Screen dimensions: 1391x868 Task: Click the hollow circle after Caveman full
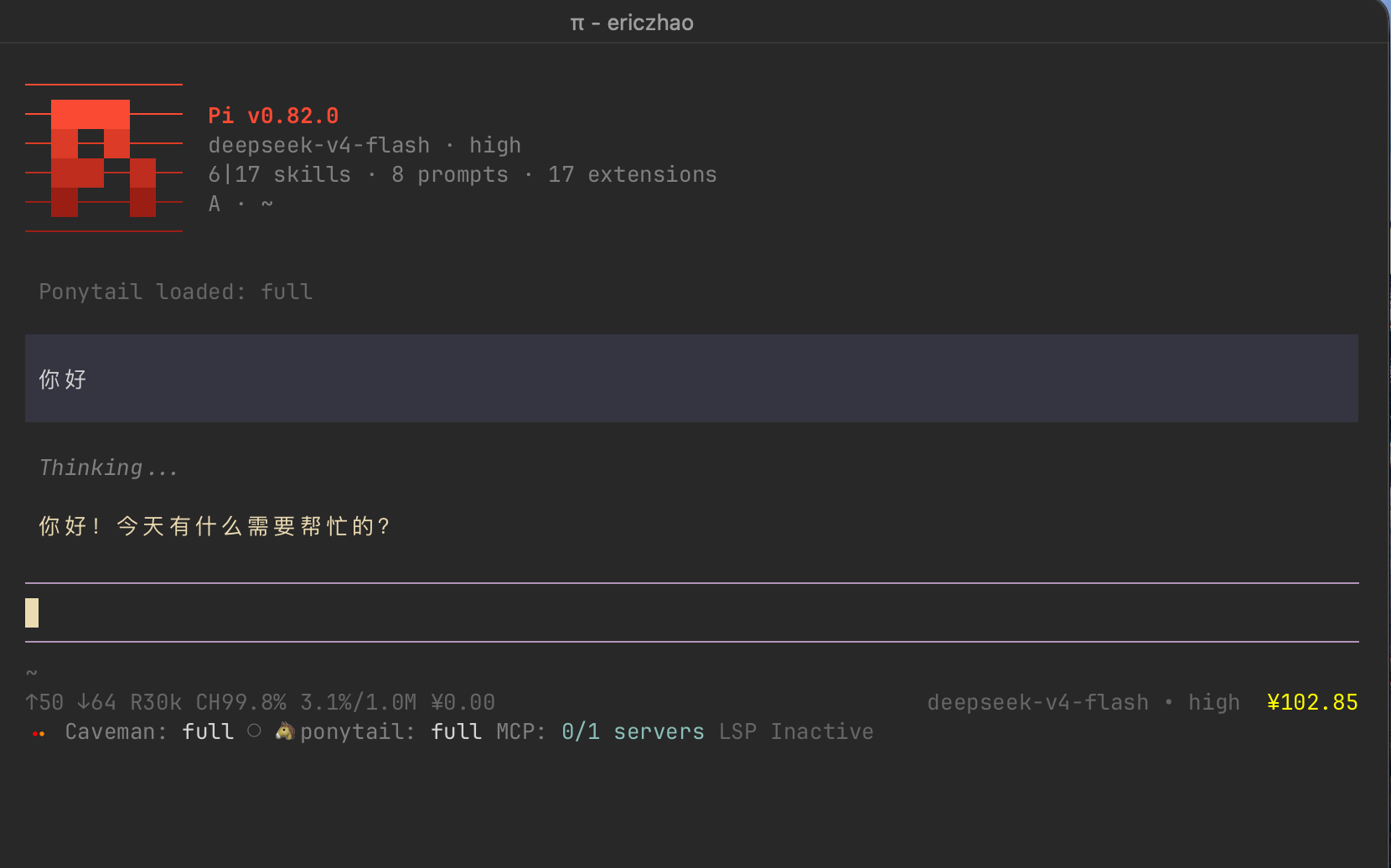(x=254, y=731)
